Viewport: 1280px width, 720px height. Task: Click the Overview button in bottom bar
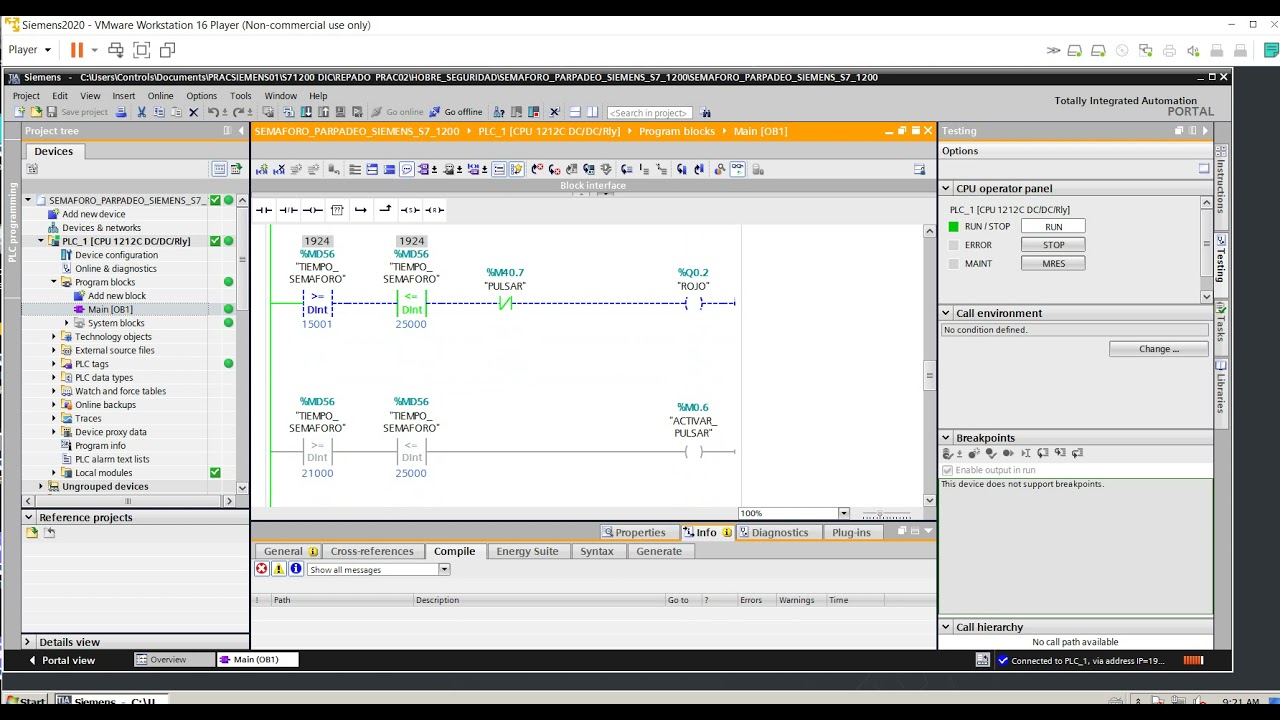click(x=174, y=660)
